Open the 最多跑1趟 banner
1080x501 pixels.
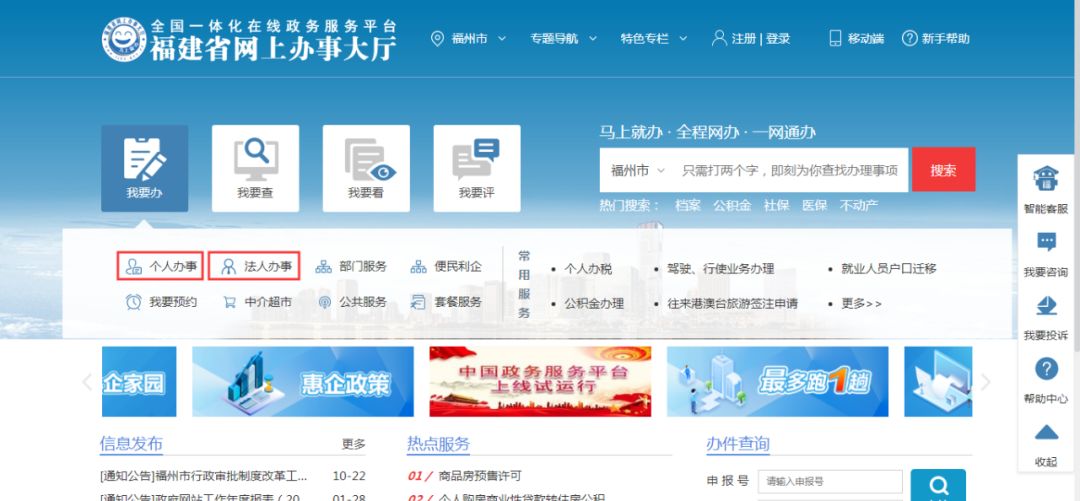(778, 382)
